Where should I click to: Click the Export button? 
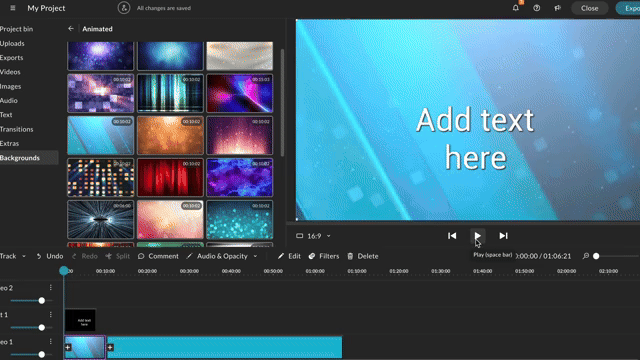[628, 8]
